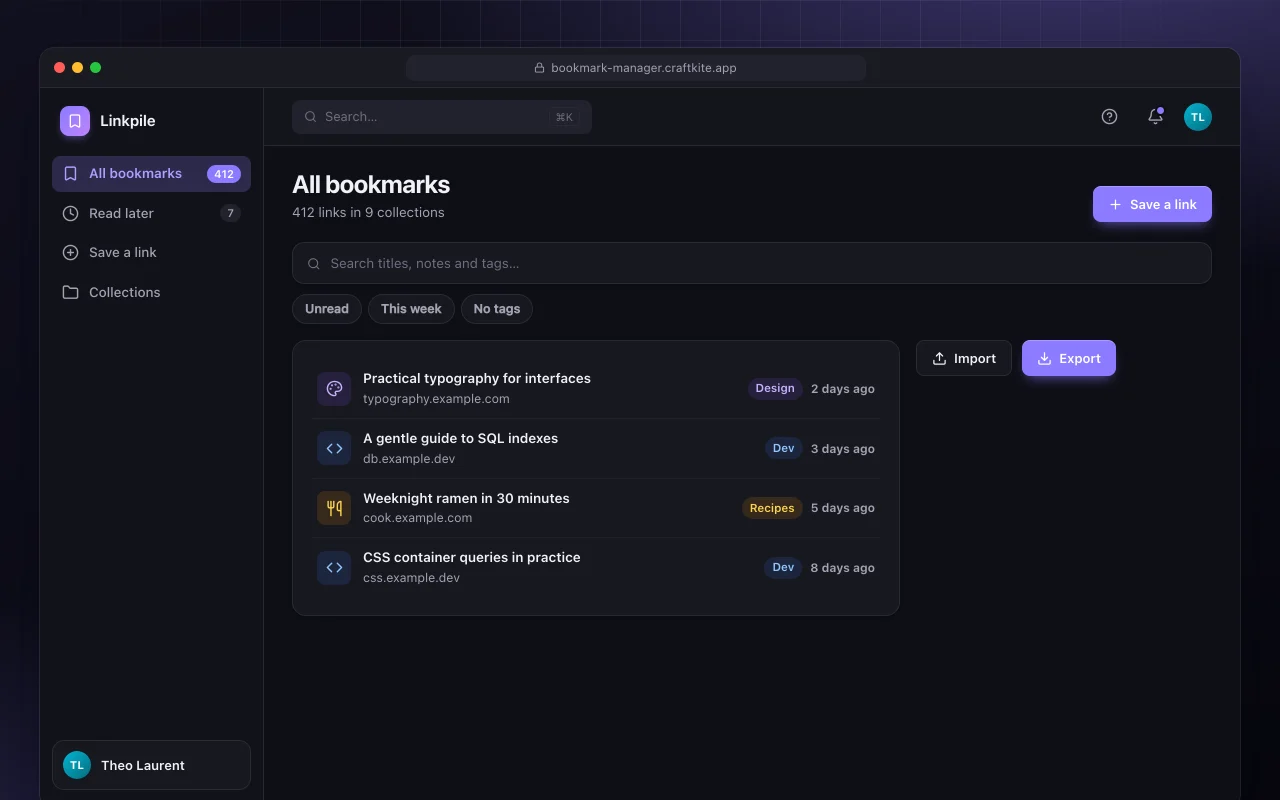
Task: Select All bookmarks in the sidebar
Action: pos(151,174)
